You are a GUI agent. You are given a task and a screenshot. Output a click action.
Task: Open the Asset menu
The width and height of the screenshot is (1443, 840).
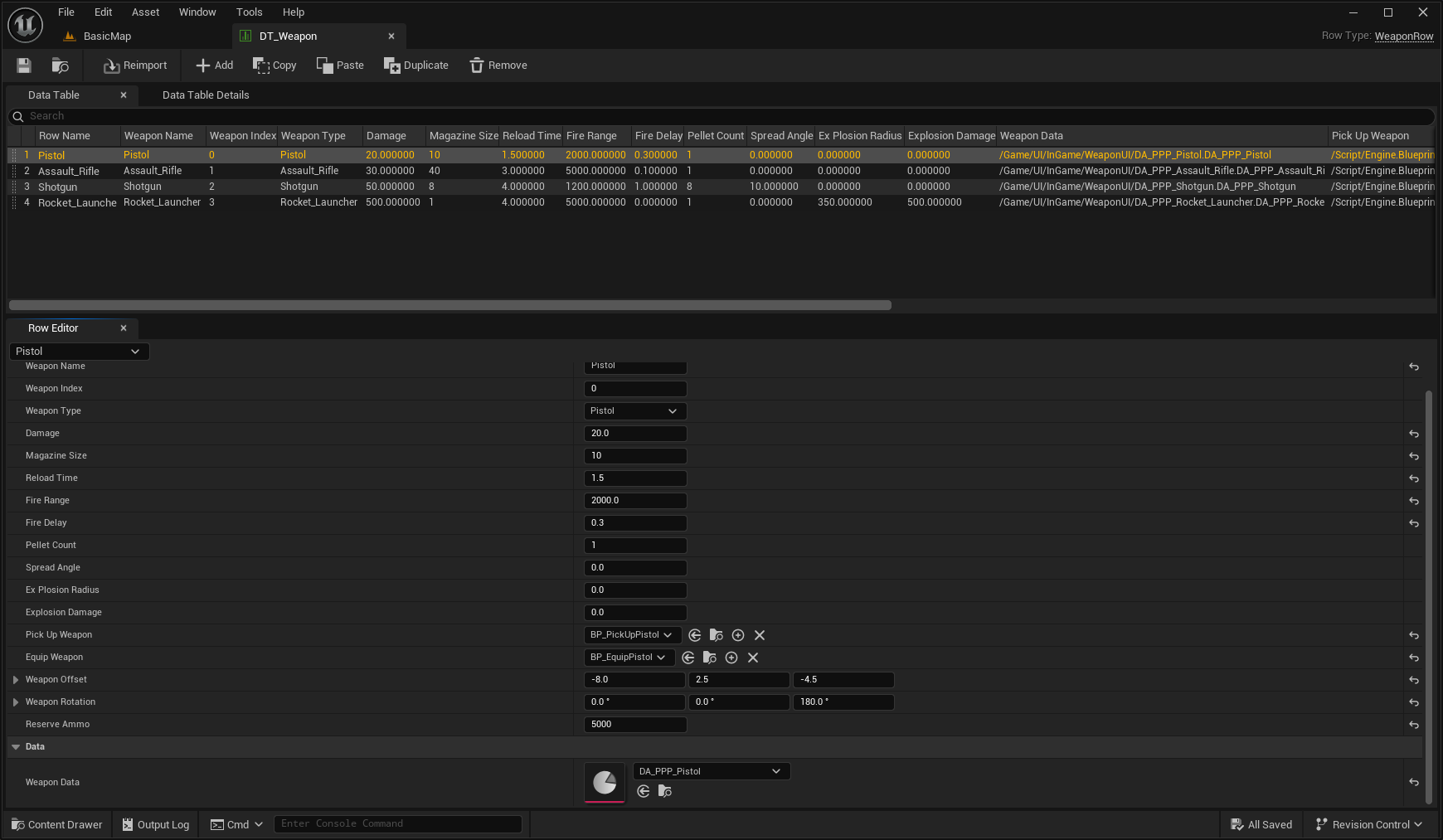(x=146, y=12)
